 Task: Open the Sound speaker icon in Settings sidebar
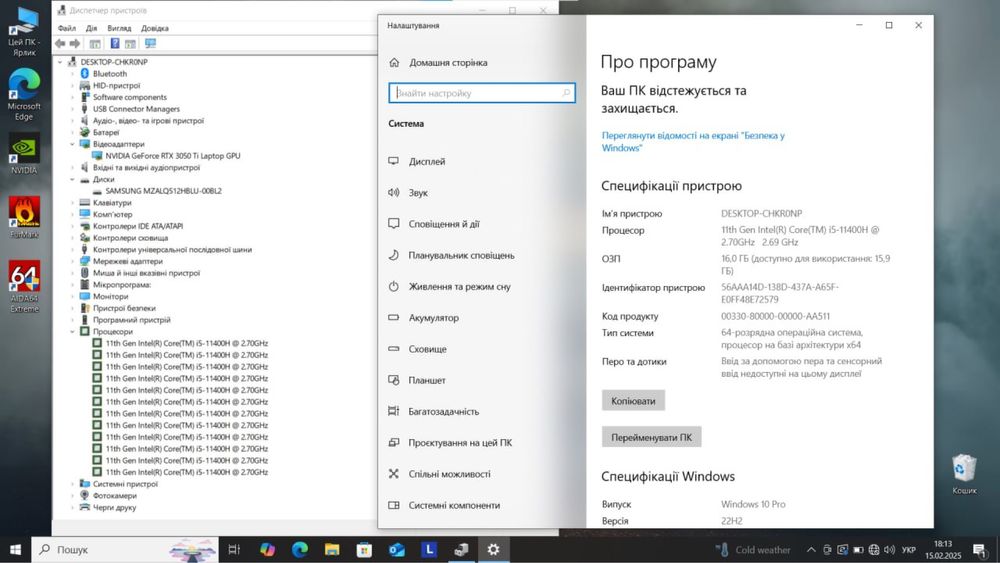point(393,193)
